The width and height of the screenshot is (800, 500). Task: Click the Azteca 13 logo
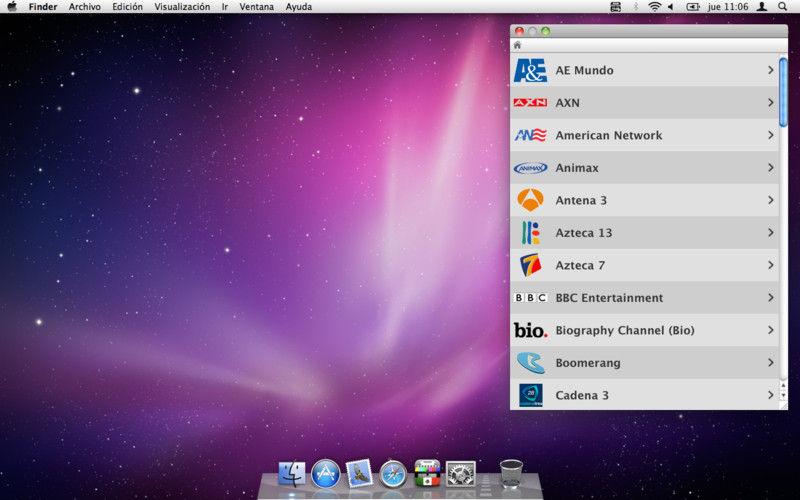coord(530,233)
